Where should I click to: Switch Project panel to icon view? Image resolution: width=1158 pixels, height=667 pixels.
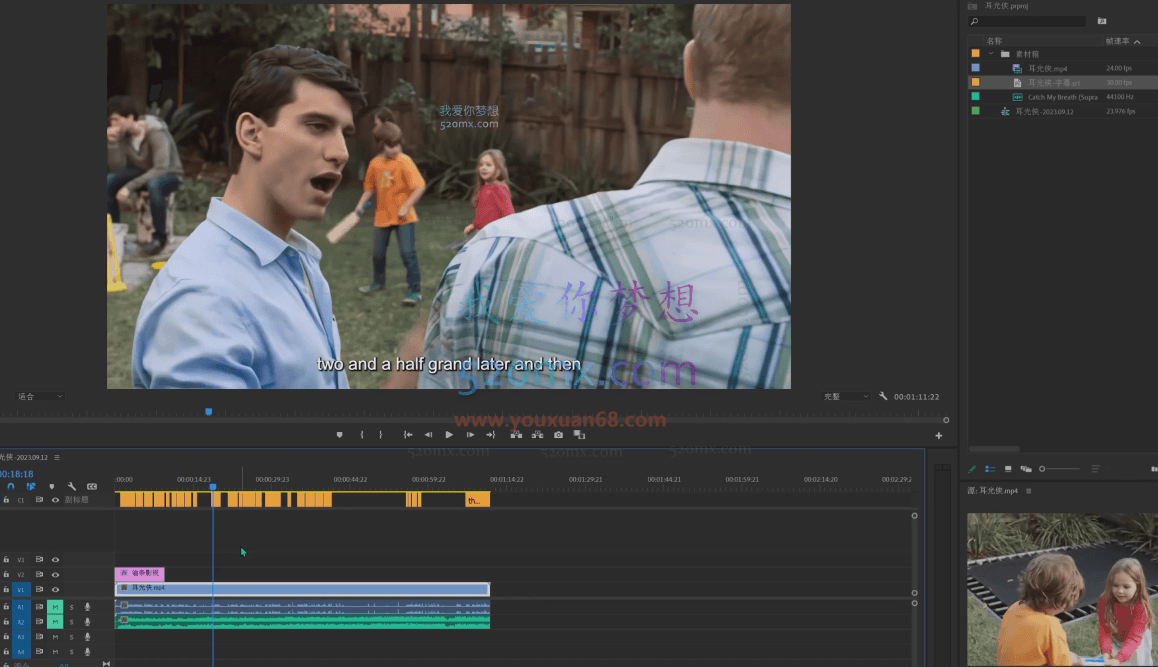(x=1008, y=469)
